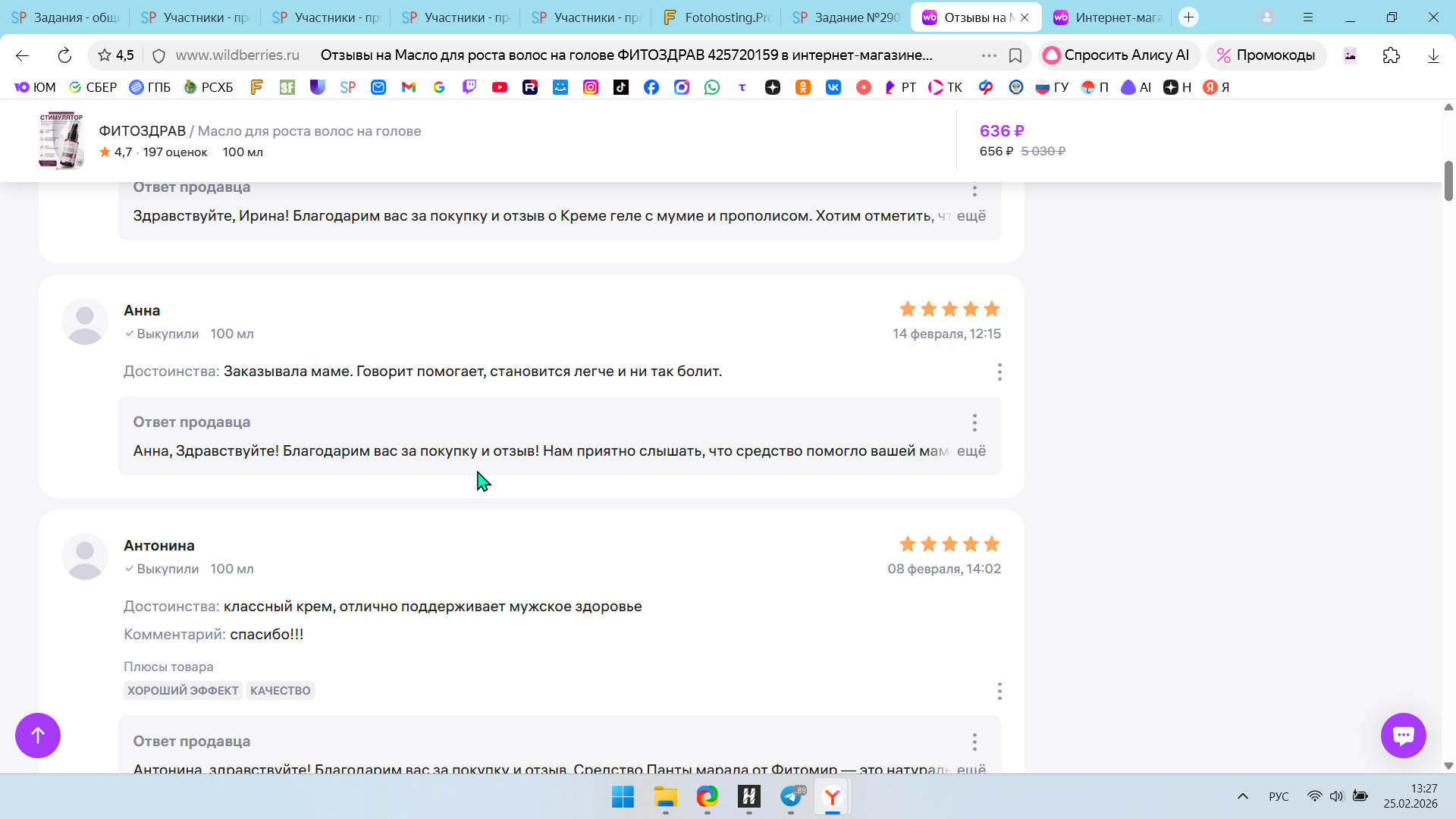Expand seller reply to Irina with ещё
The width and height of the screenshot is (1456, 819).
click(971, 216)
